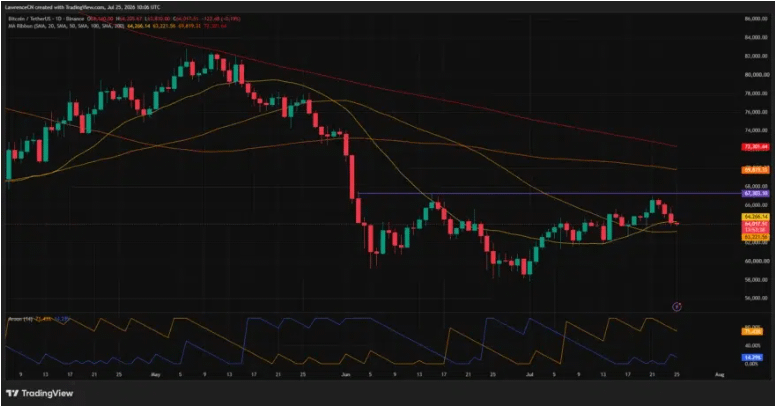Click the purple event marker icon near the date axis

(x=677, y=307)
